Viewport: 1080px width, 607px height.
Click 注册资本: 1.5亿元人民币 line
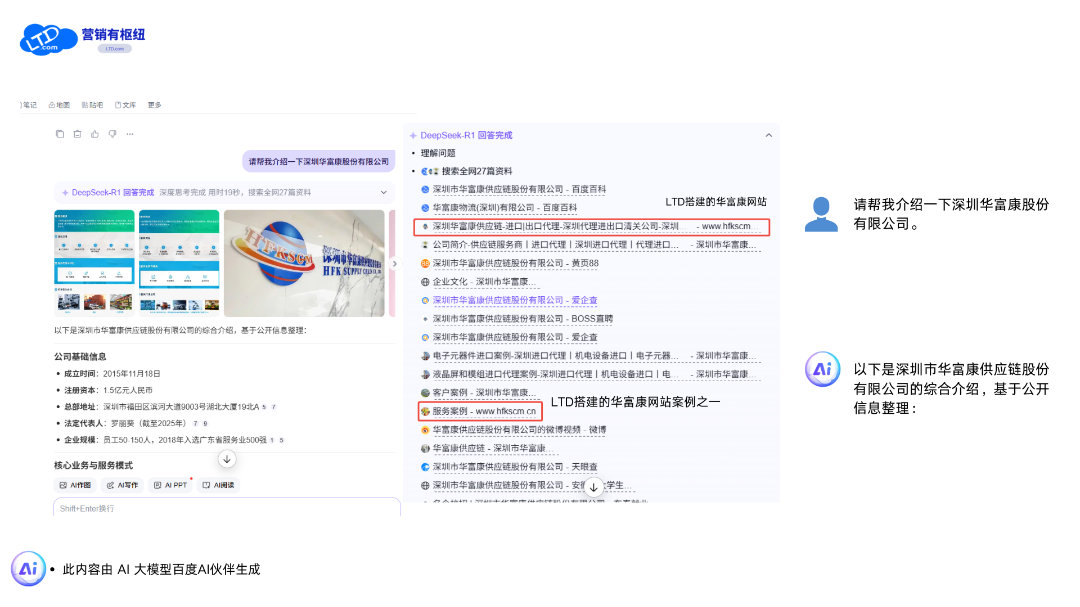108,391
